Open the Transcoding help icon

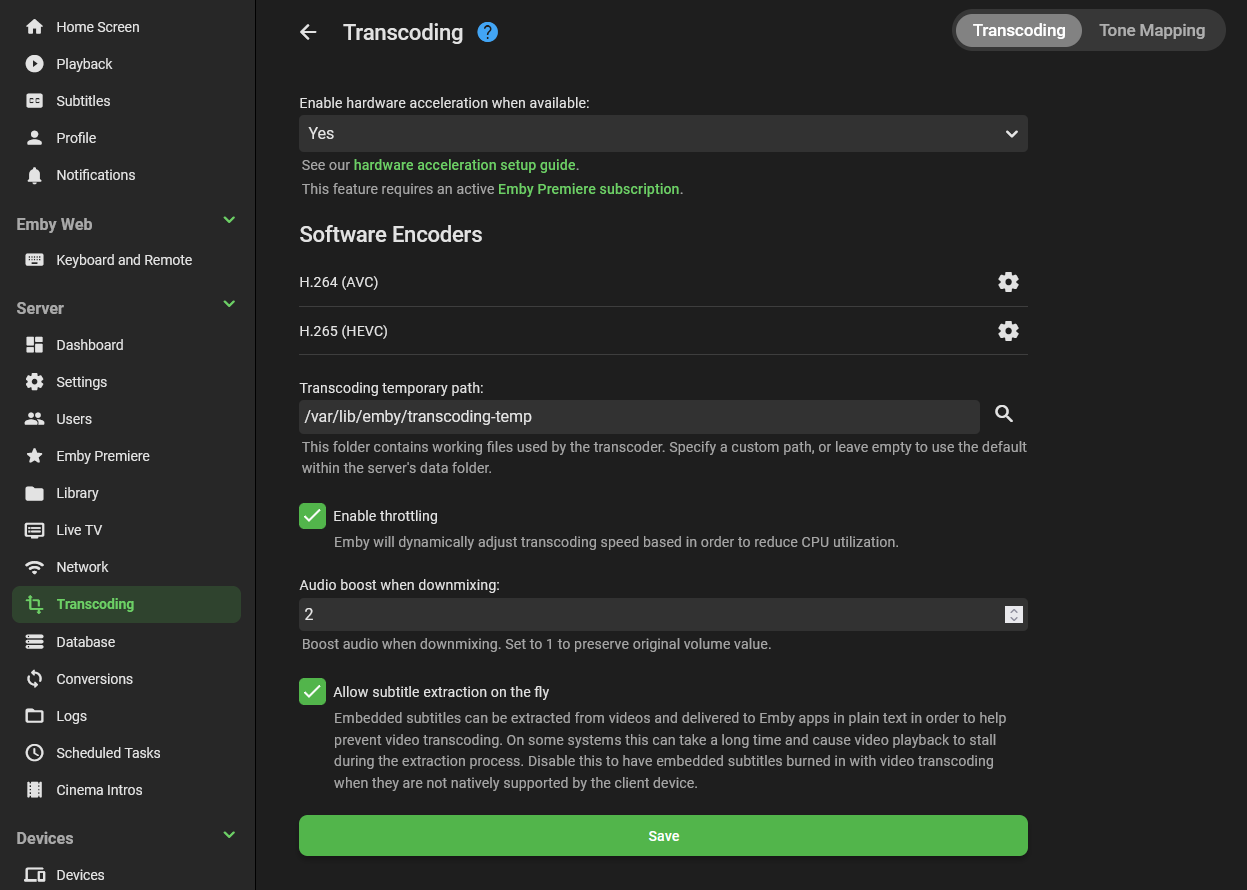pyautogui.click(x=487, y=32)
